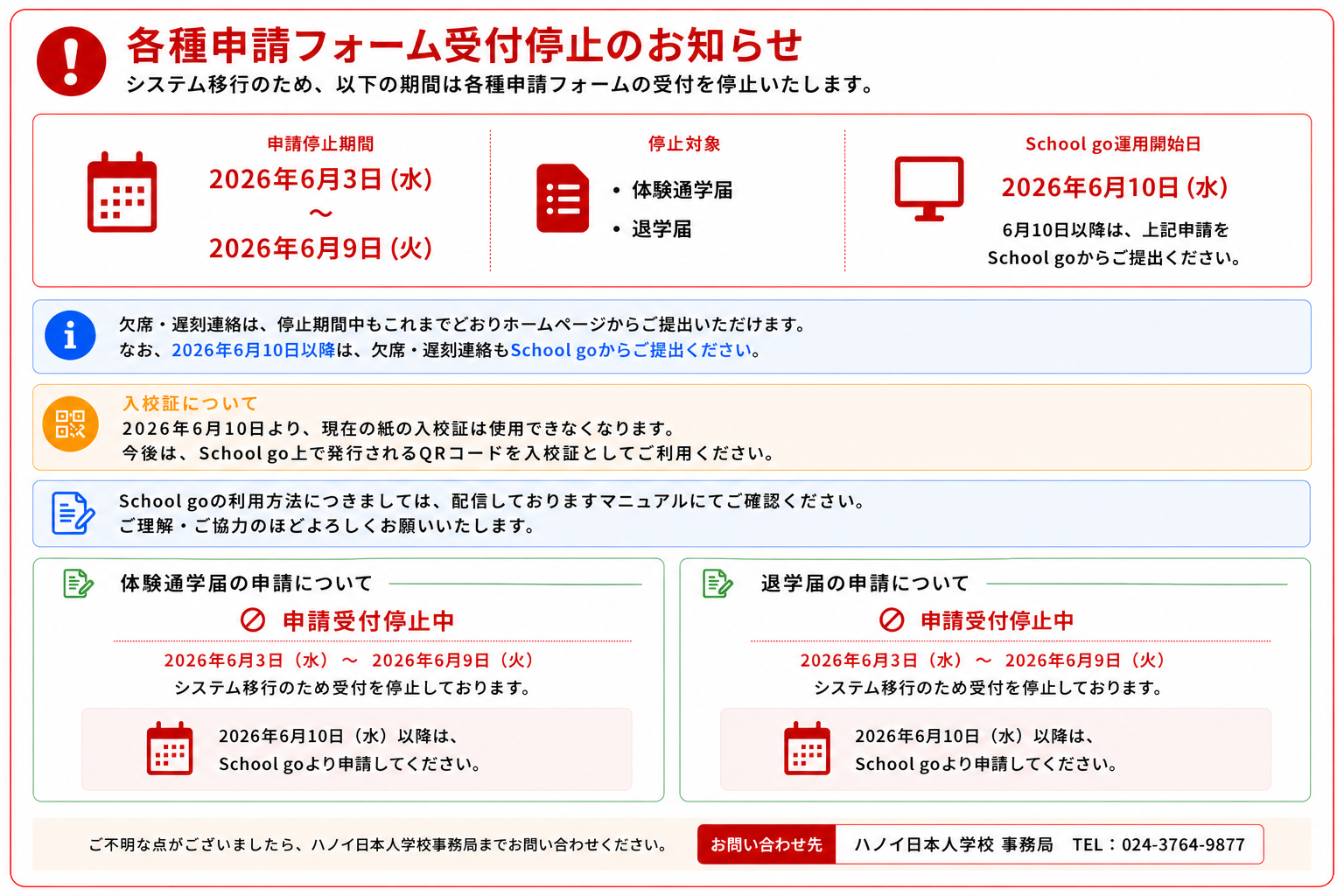The image size is (1344, 896).
Task: Click the red exclamation alert icon
Action: 72,61
